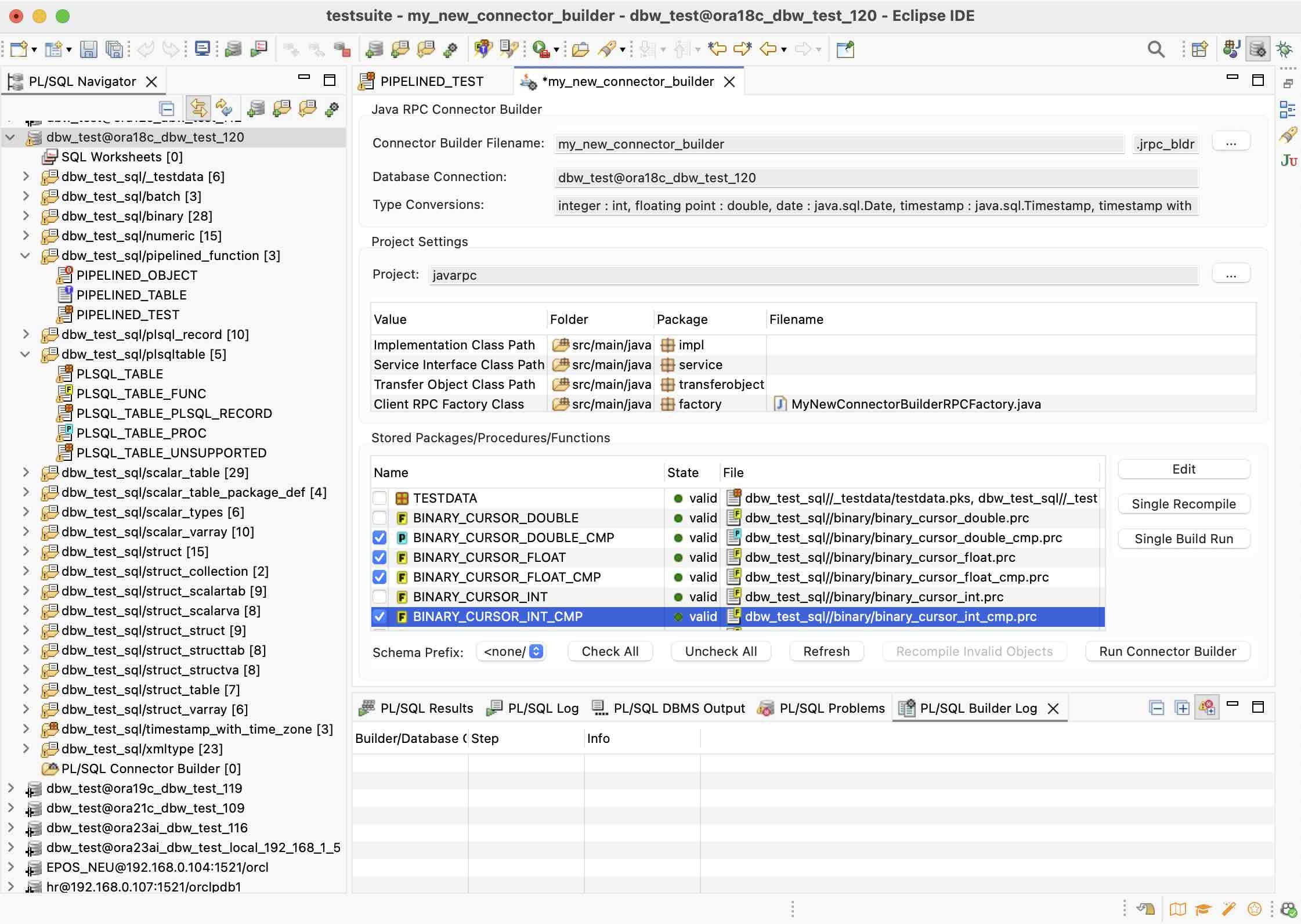Screen dimensions: 1301x924
Task: Click Link with Editor in PL/SQL Navigator
Action: [199, 109]
